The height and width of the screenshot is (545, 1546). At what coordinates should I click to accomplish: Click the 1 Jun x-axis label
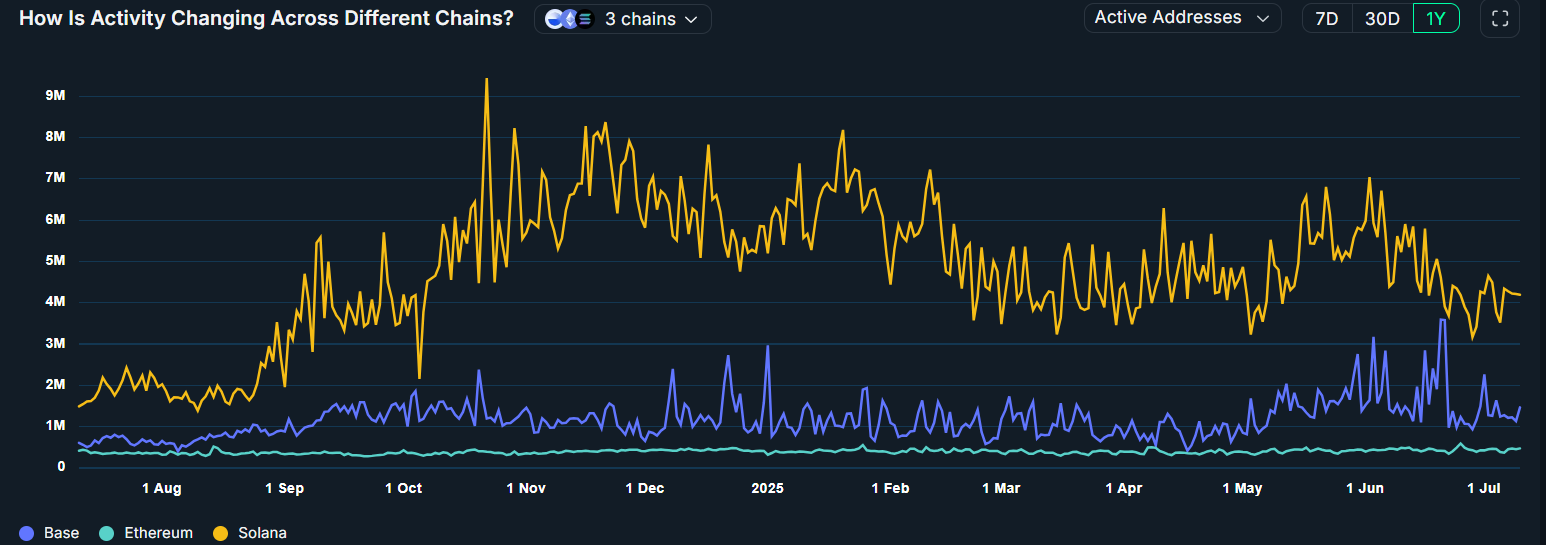tap(1365, 489)
